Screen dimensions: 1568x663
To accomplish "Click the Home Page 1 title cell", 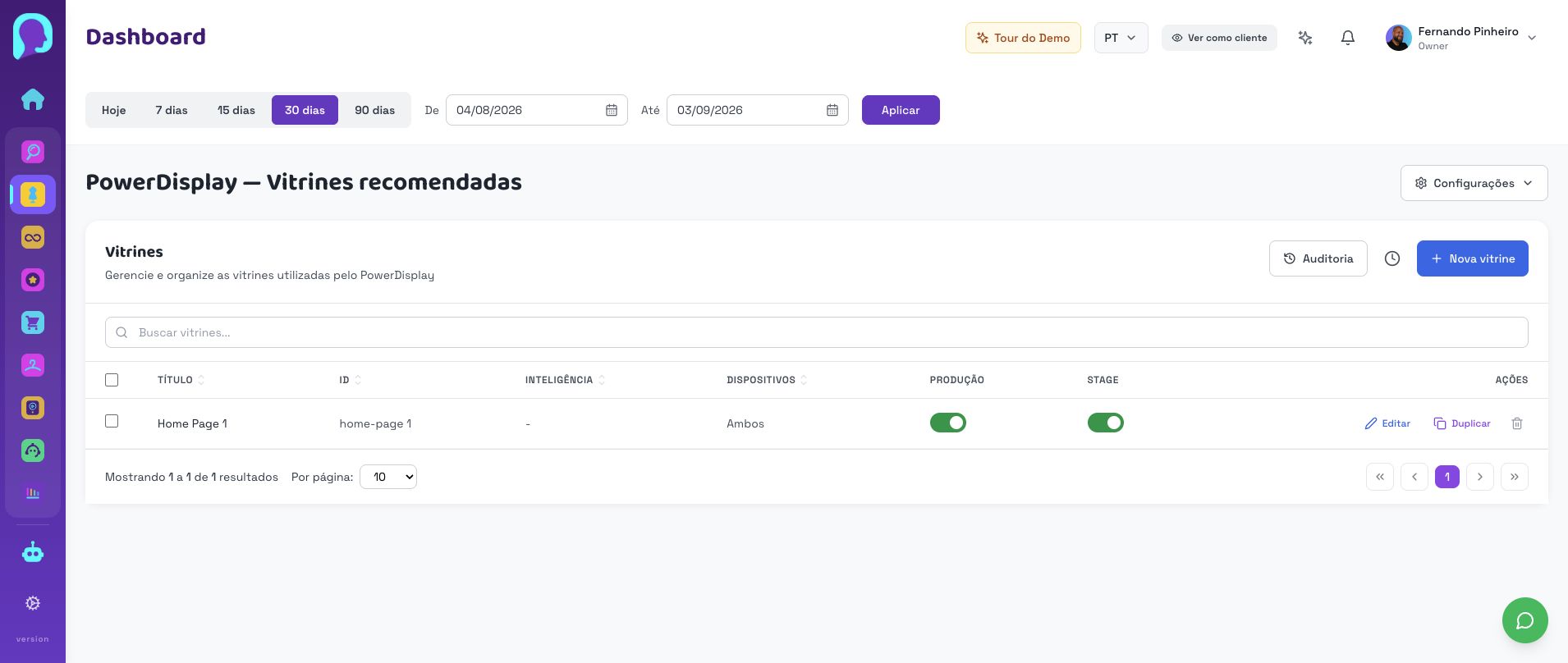I will tap(192, 423).
